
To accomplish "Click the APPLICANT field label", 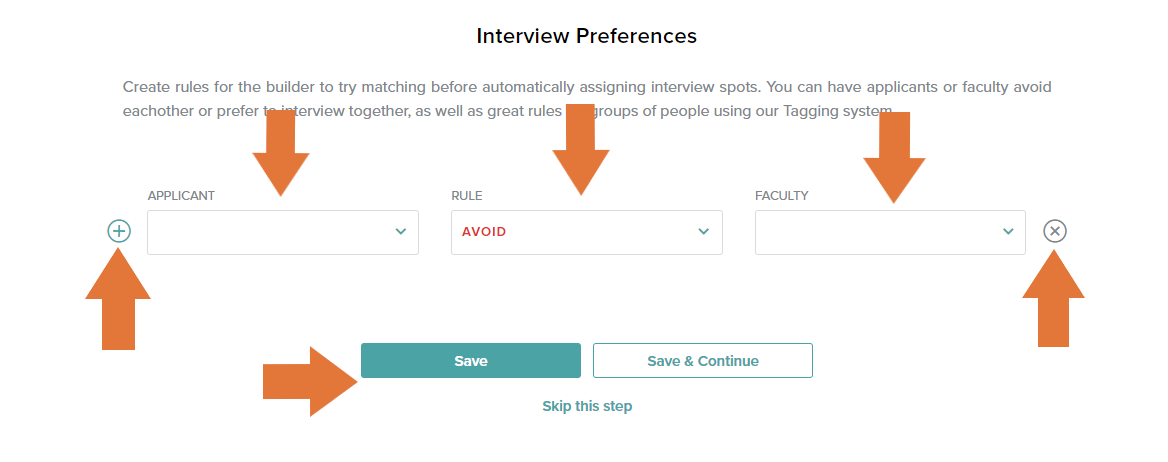I will [181, 196].
